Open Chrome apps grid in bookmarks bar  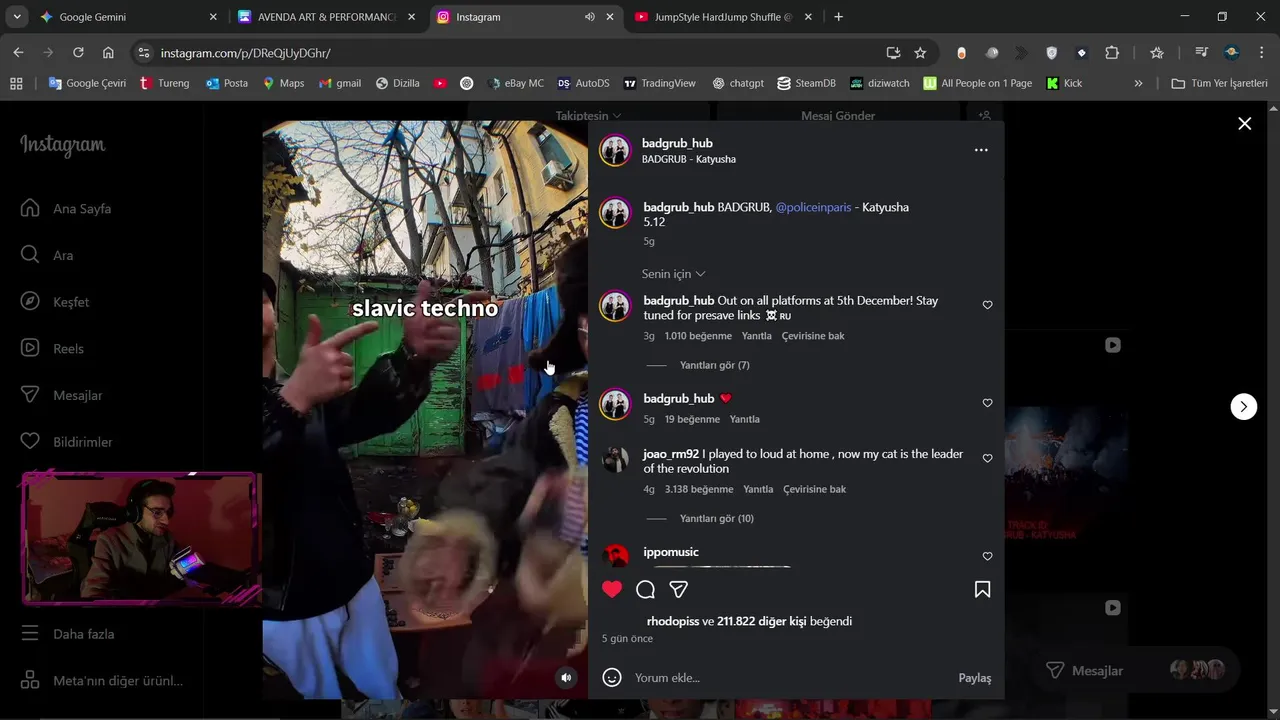tap(16, 83)
